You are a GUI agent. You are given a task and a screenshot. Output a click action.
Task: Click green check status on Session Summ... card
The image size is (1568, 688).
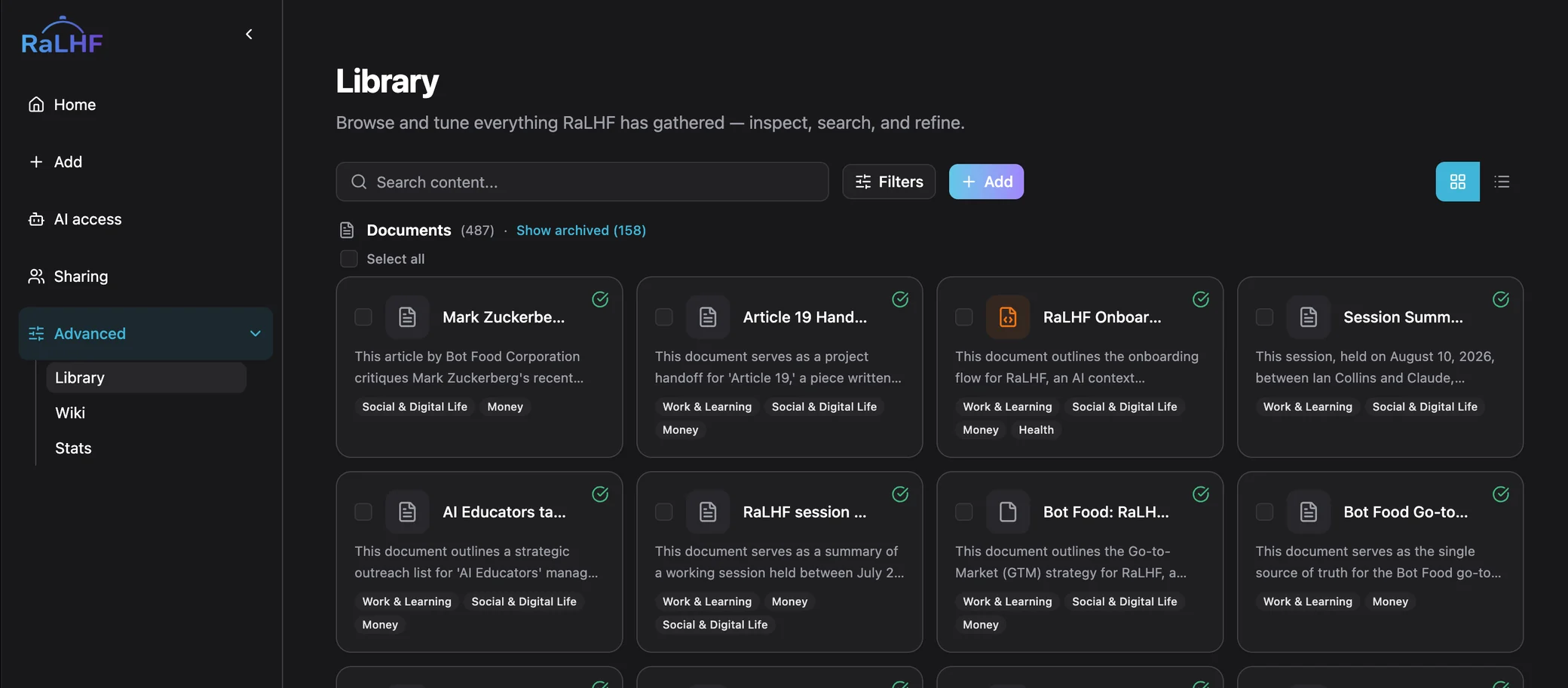(x=1501, y=299)
